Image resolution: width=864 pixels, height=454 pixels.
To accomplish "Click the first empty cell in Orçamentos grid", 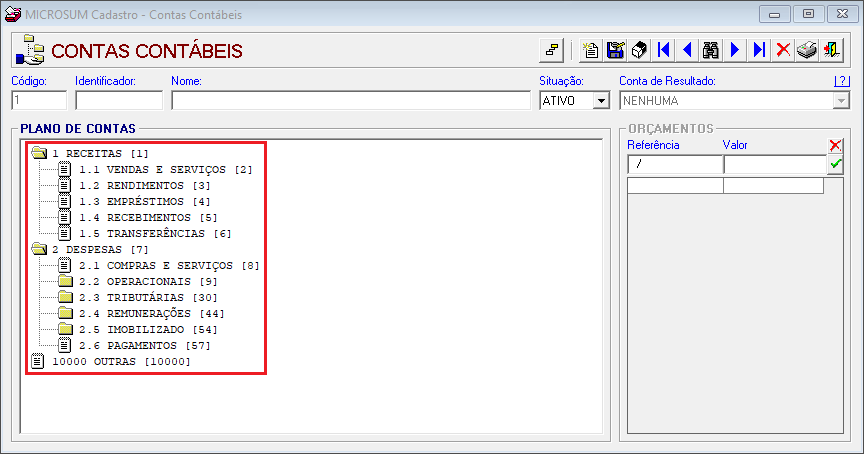I will pyautogui.click(x=675, y=186).
